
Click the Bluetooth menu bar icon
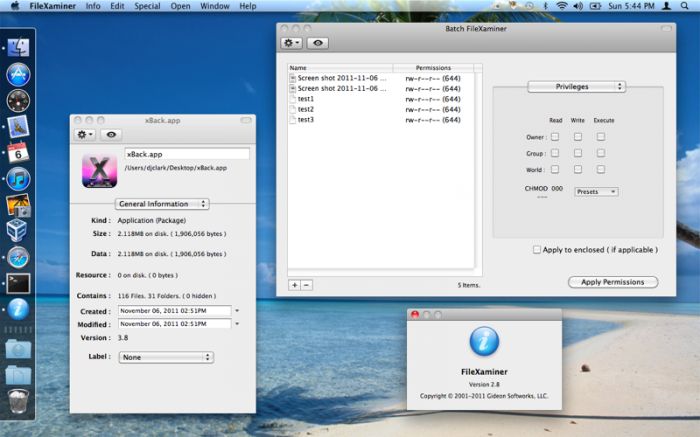546,6
